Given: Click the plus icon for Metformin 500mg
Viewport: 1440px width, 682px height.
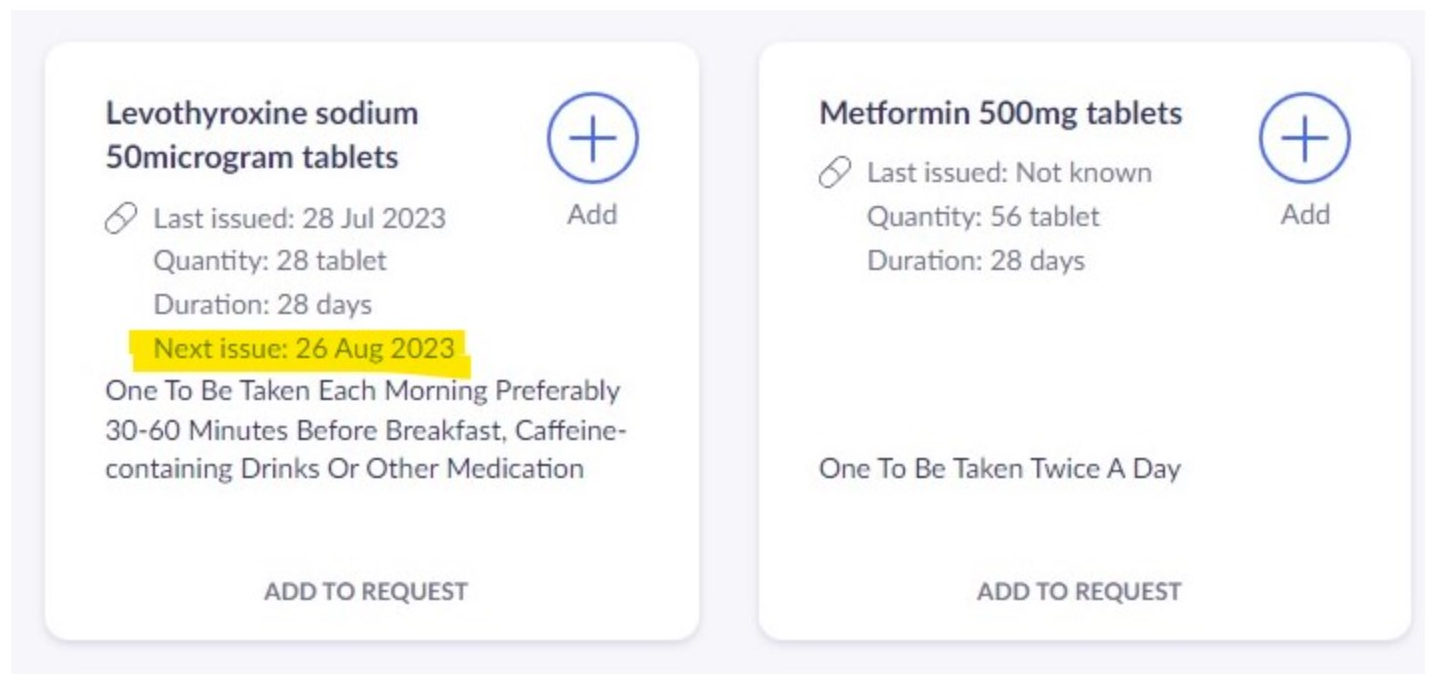Looking at the screenshot, I should tap(1304, 139).
